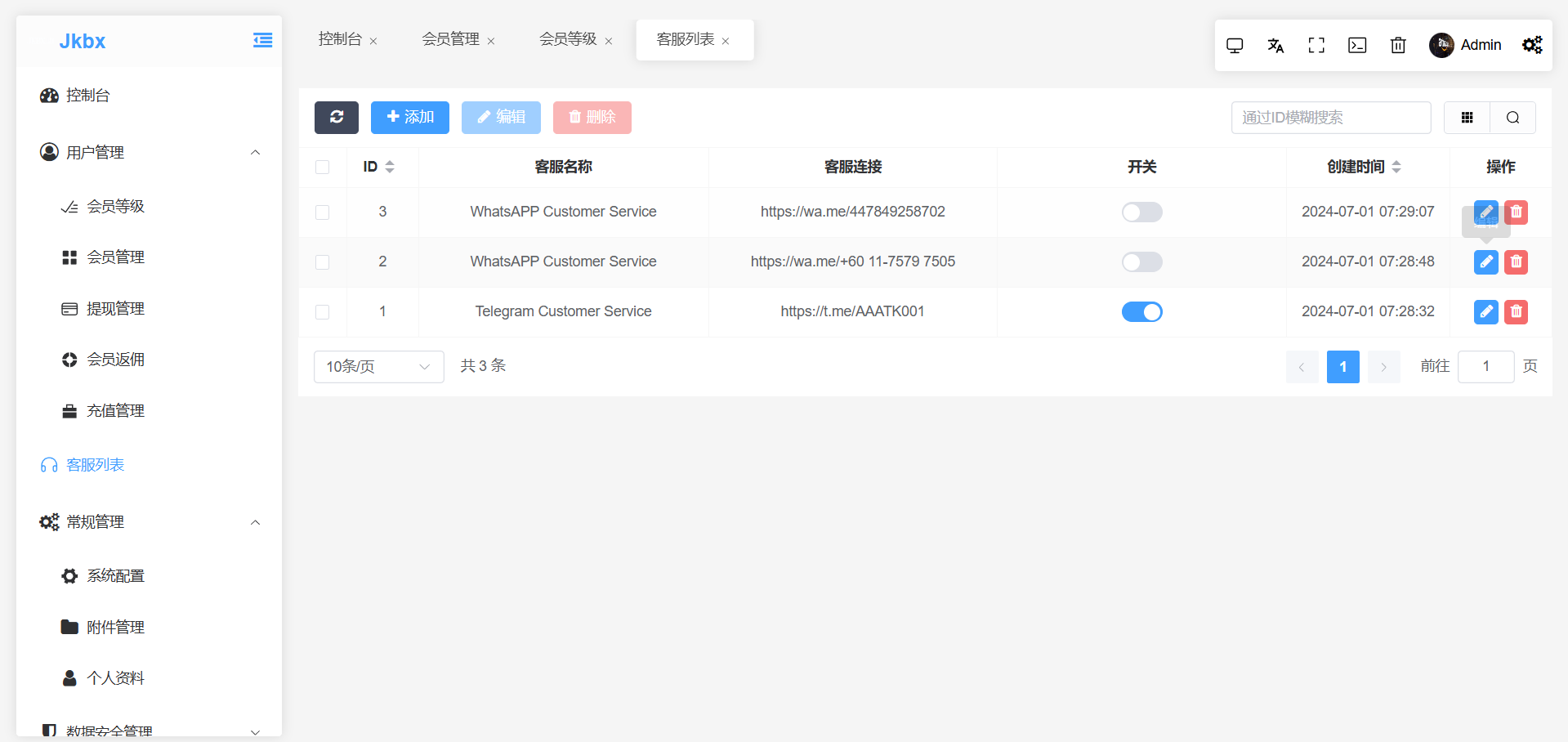Screen dimensions: 1568x742
Task: Open the 10条/页 page size dropdown
Action: point(378,367)
